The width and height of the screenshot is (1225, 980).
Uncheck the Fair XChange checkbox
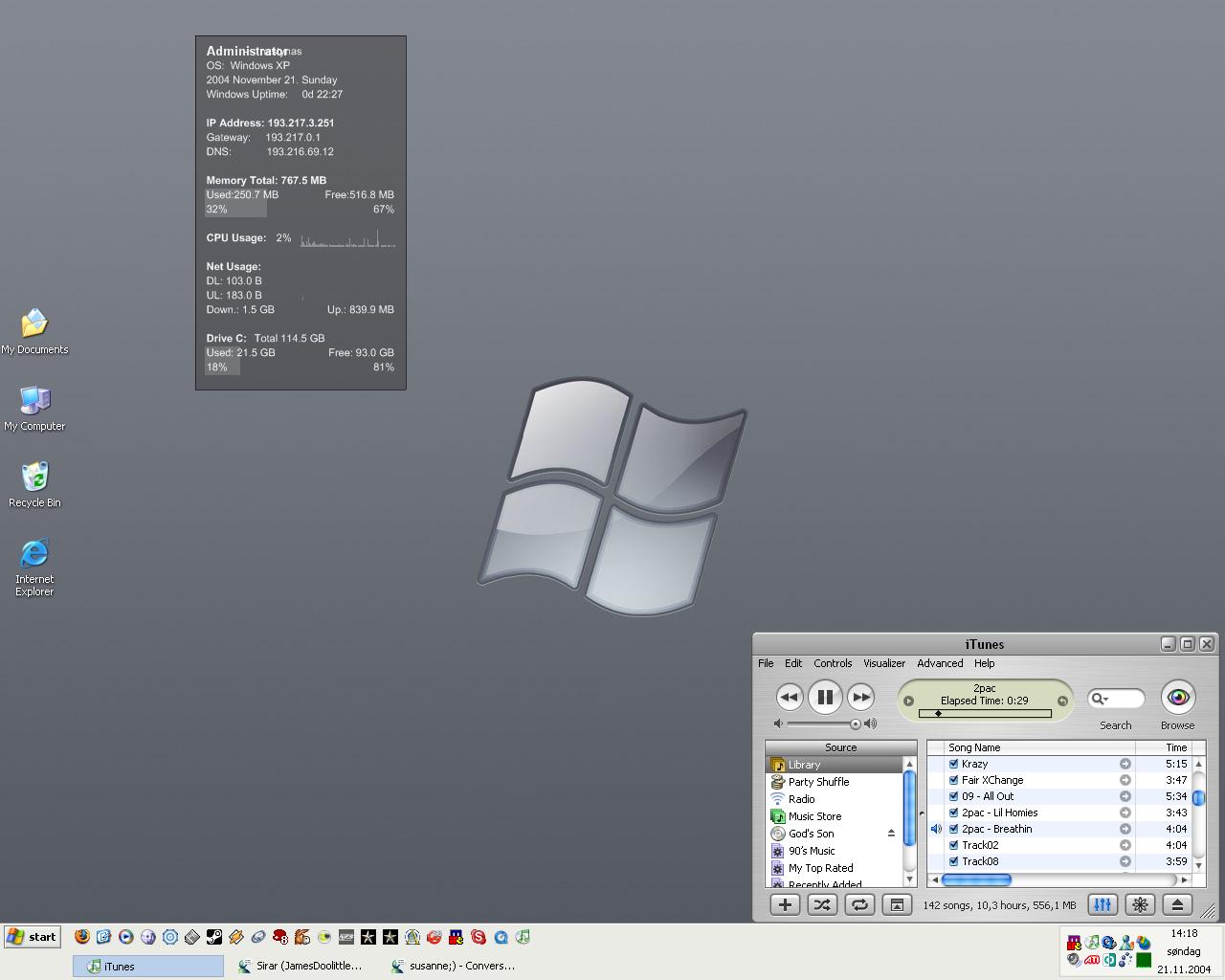click(953, 780)
